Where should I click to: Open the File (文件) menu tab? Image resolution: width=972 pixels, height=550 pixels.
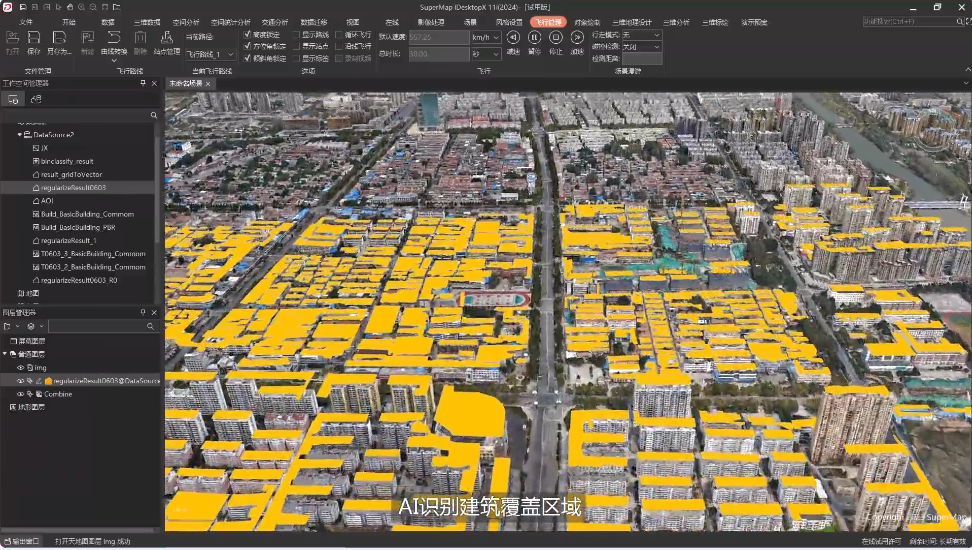coord(25,22)
